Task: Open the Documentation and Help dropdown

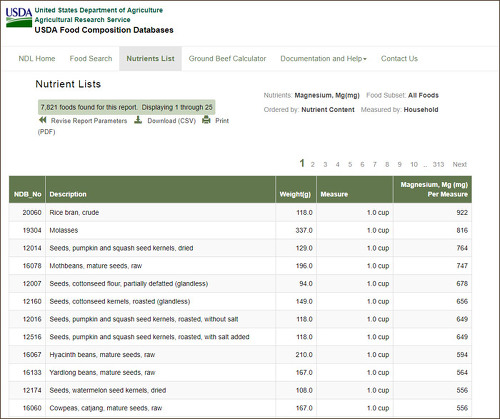Action: tap(323, 59)
